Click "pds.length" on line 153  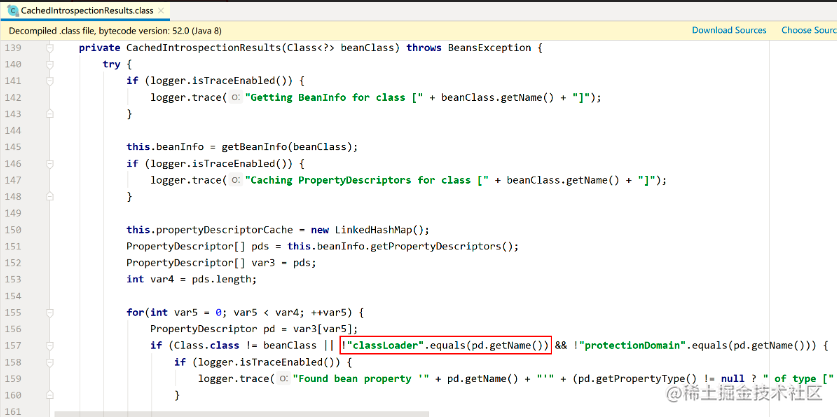tap(225, 280)
